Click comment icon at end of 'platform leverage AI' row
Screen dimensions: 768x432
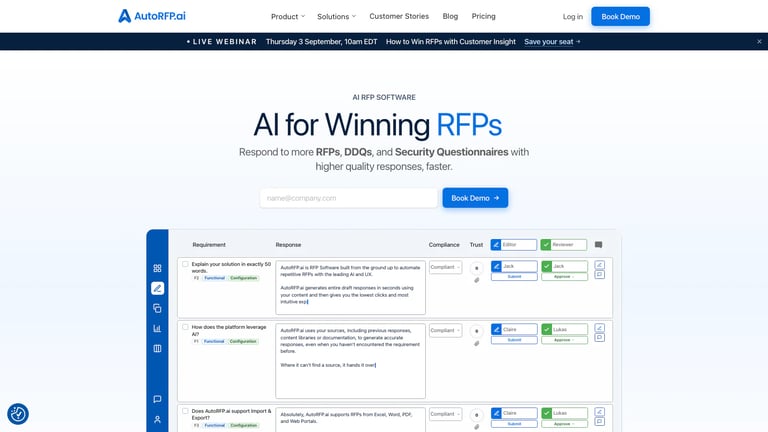(600, 338)
